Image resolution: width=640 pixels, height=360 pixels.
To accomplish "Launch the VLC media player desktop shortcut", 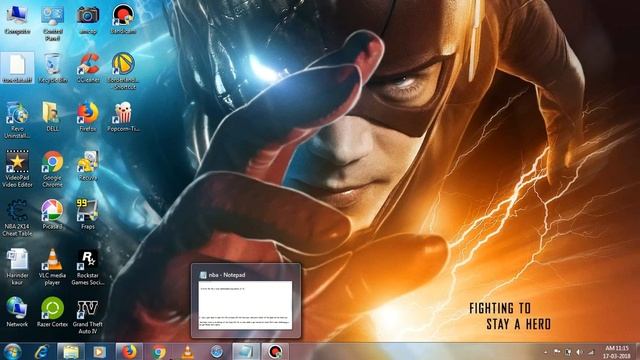I will click(52, 267).
